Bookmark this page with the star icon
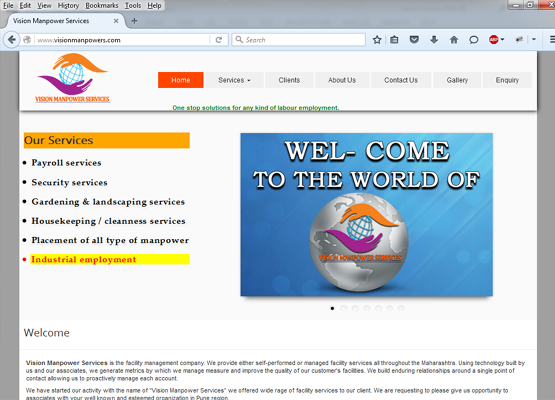555x400 pixels. point(377,40)
